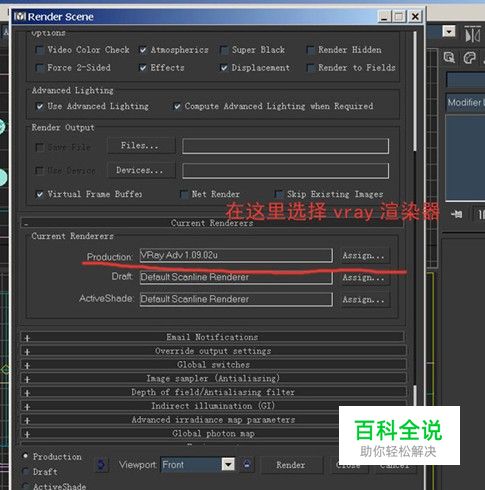Toggle Use Advanced Lighting
Viewport: 485px width, 490px height.
coord(40,106)
